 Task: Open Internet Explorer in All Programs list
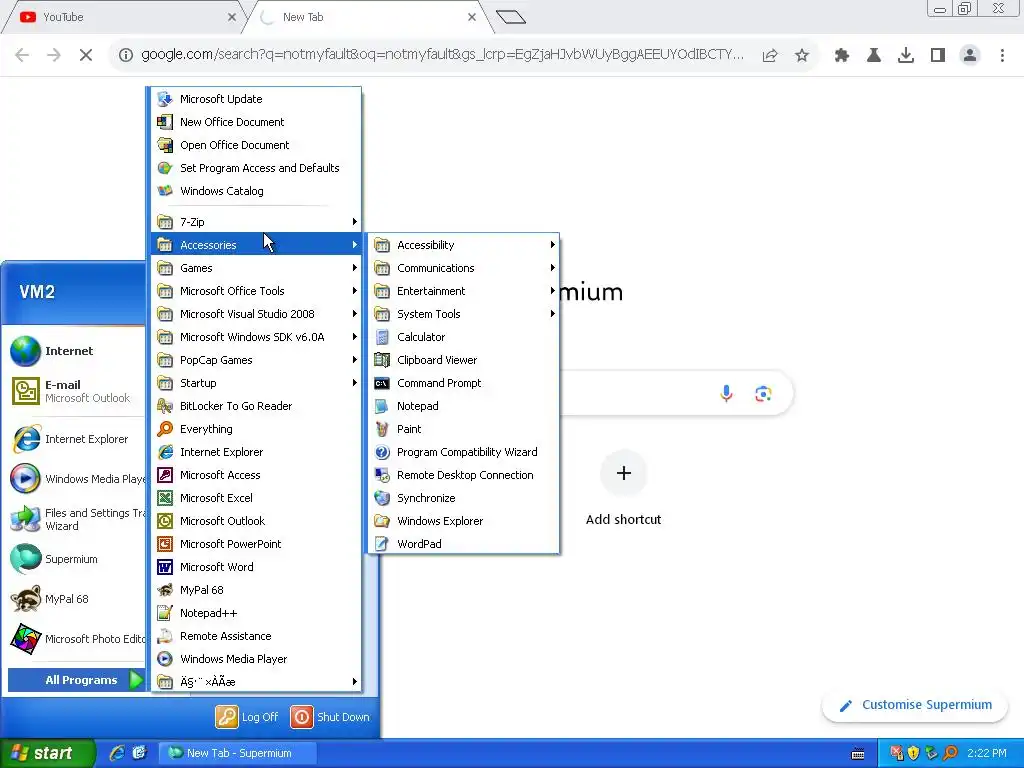pos(256,452)
